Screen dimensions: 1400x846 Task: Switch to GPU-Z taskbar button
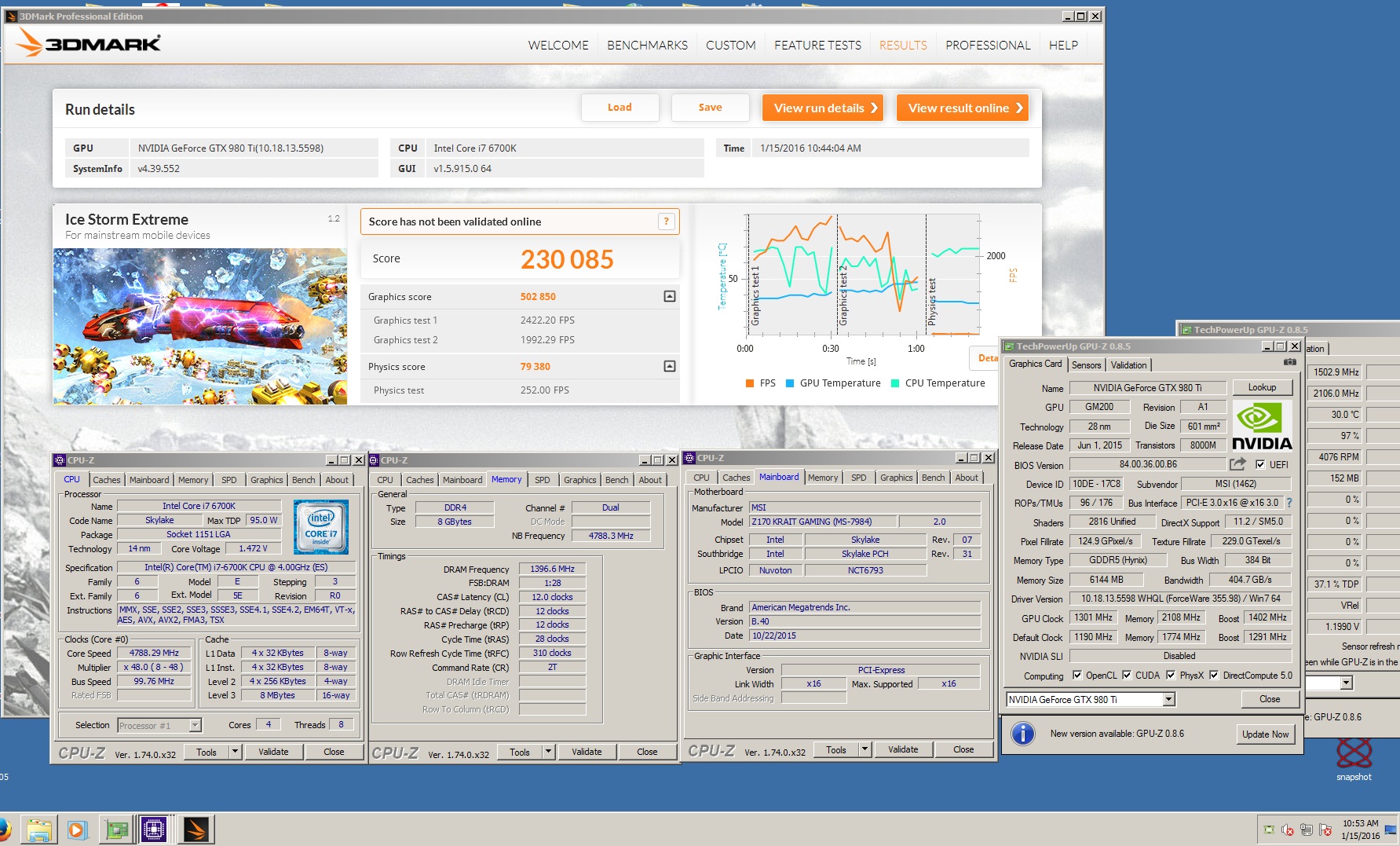coord(116,830)
